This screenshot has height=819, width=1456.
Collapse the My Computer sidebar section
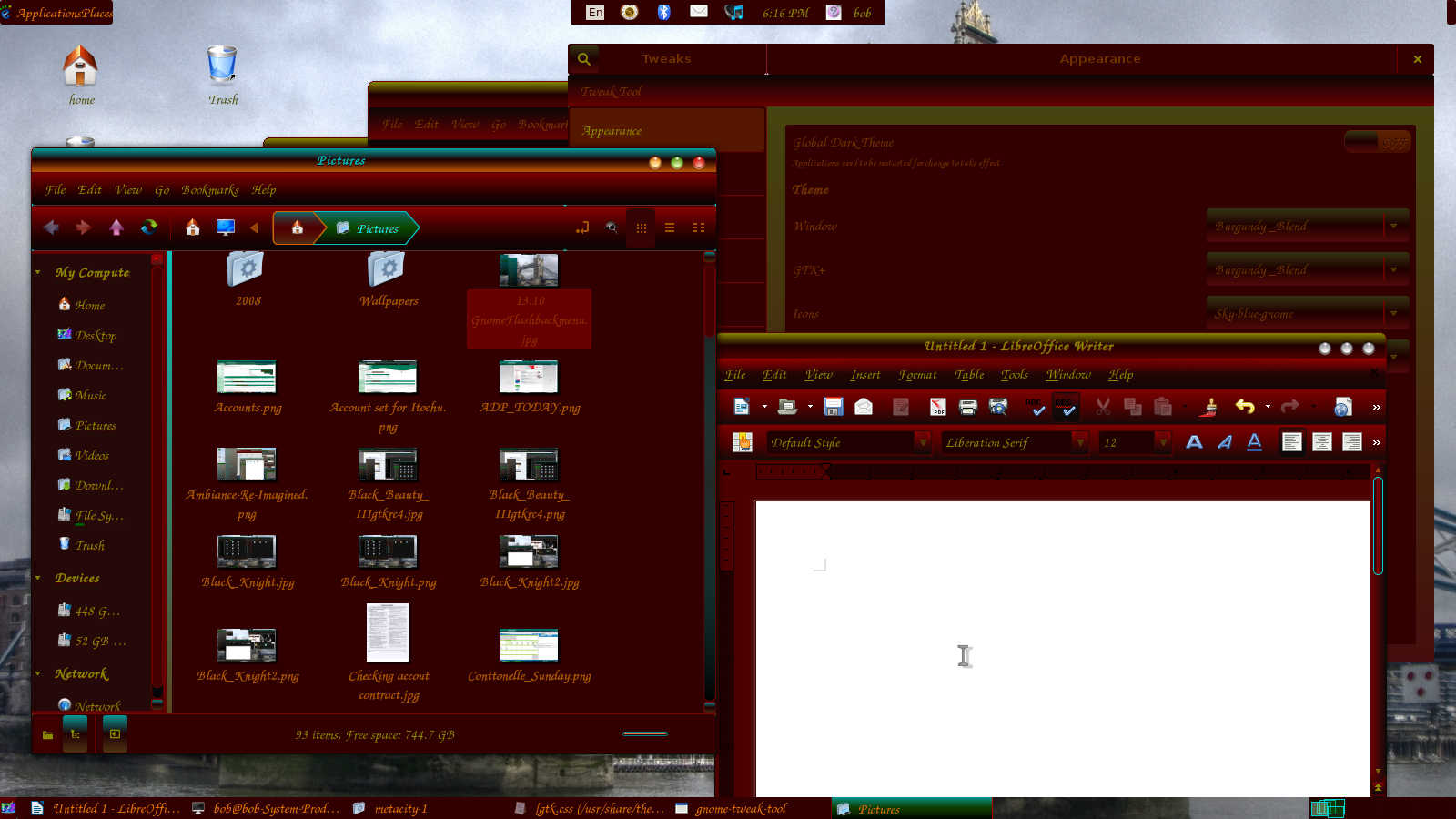point(38,272)
